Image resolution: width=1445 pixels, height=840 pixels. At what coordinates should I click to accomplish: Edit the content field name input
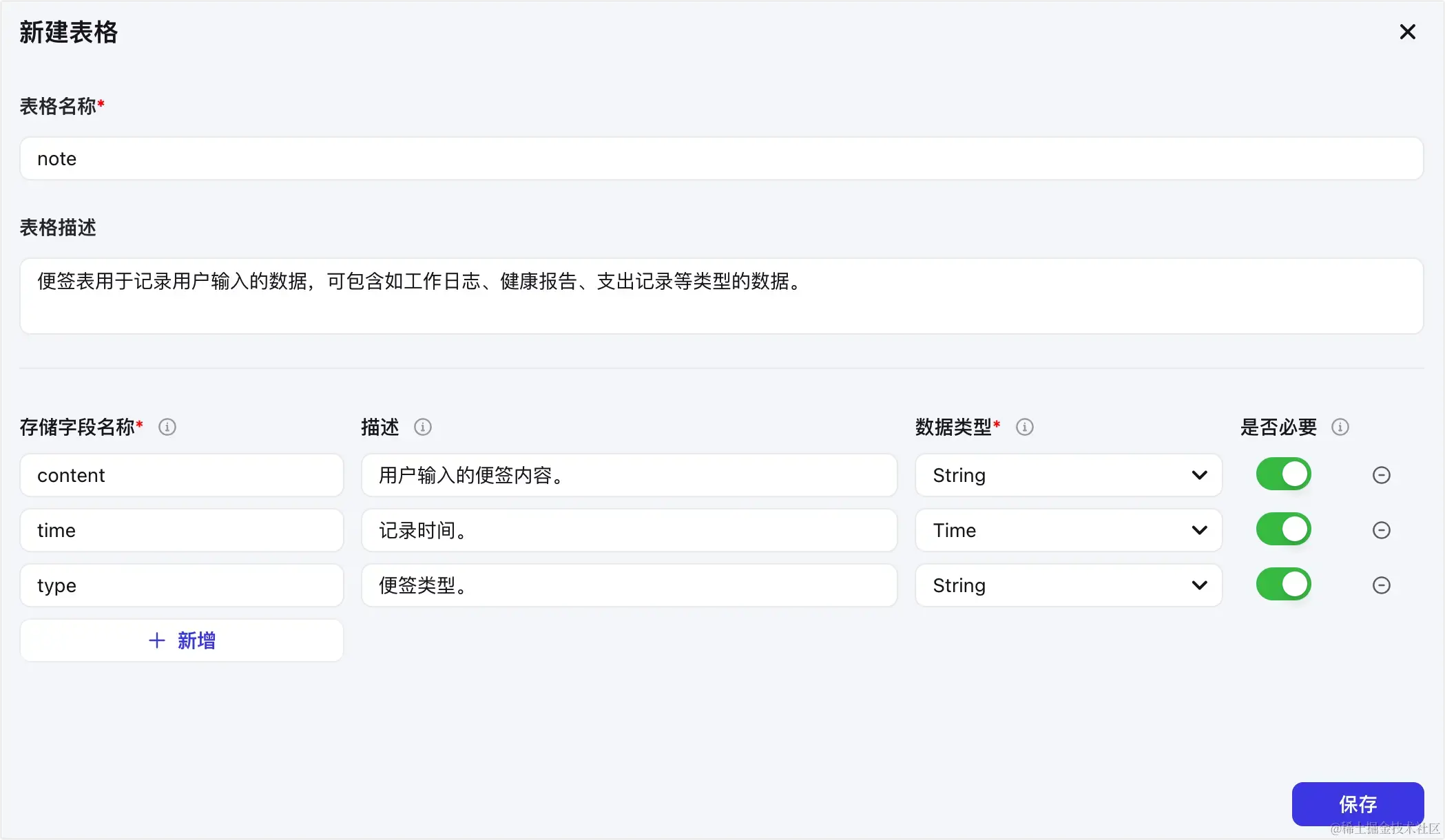point(182,475)
